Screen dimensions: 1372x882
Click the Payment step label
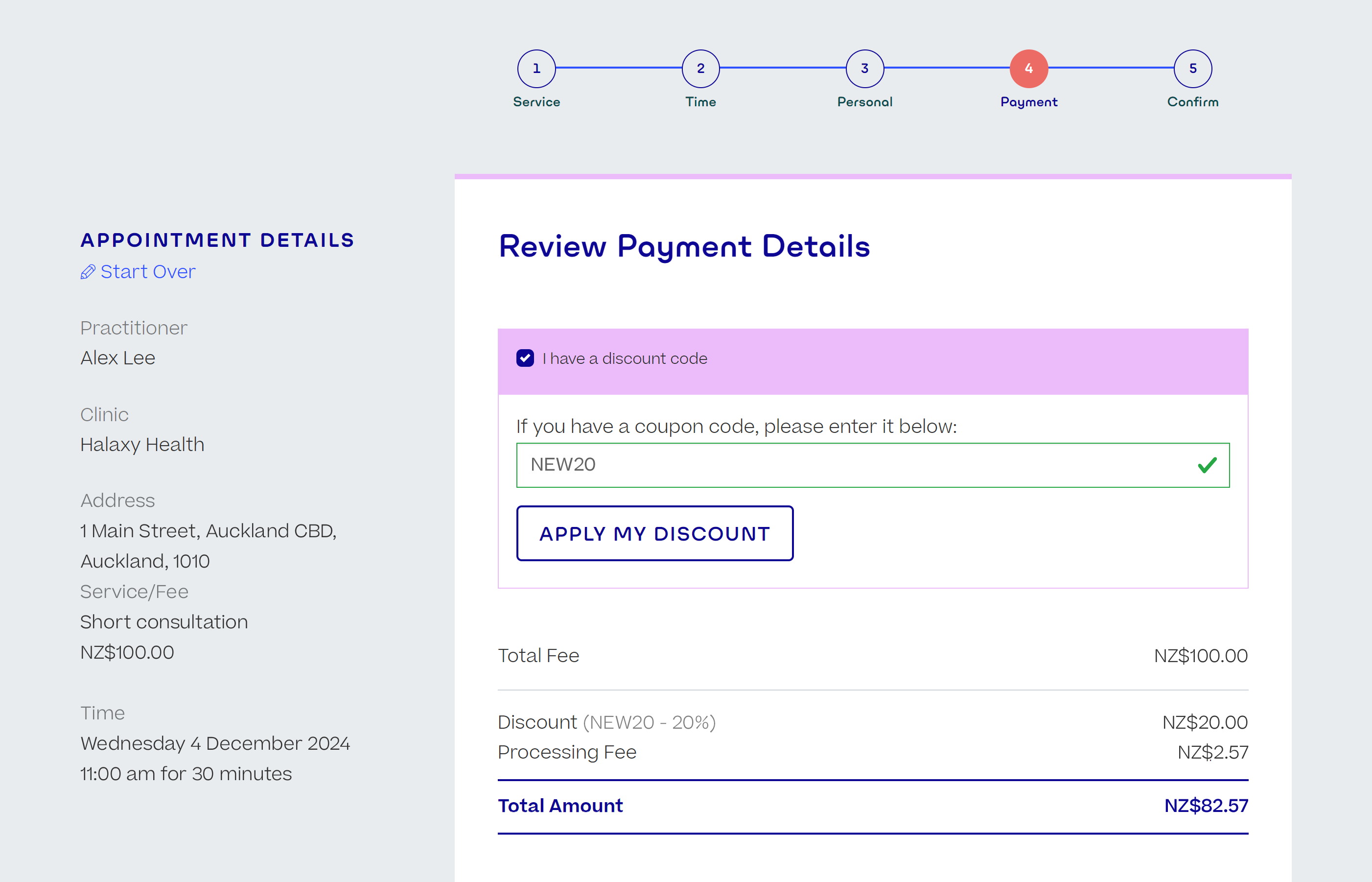(x=1028, y=102)
